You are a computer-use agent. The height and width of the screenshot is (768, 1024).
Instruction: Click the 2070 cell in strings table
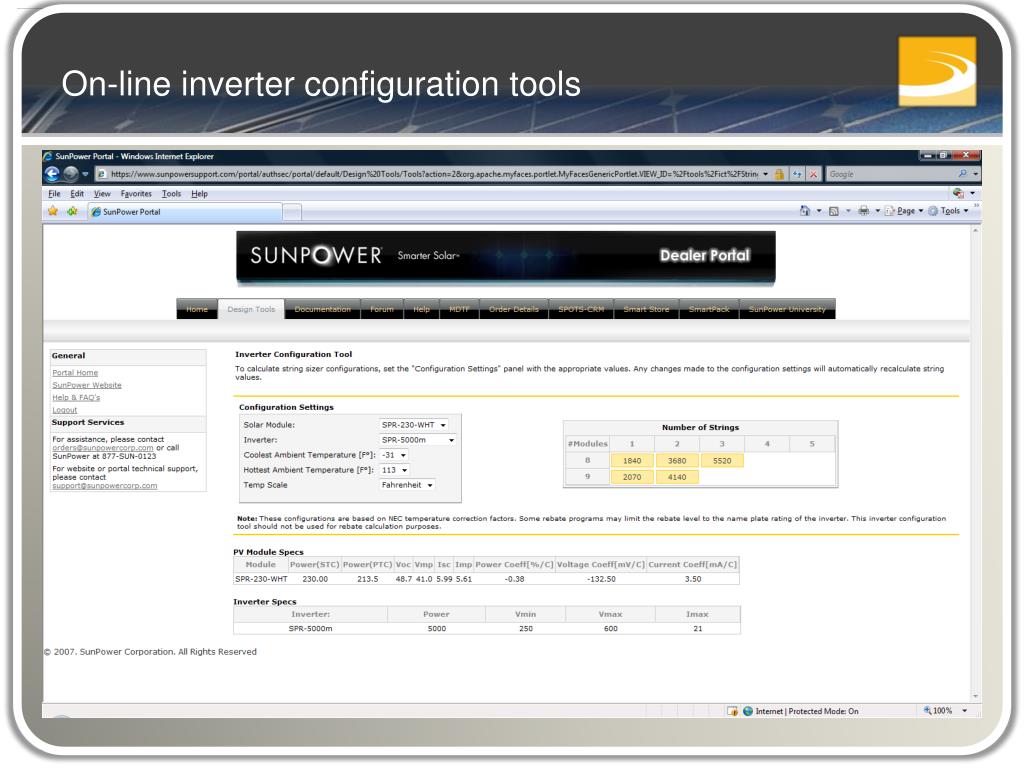pyautogui.click(x=632, y=477)
